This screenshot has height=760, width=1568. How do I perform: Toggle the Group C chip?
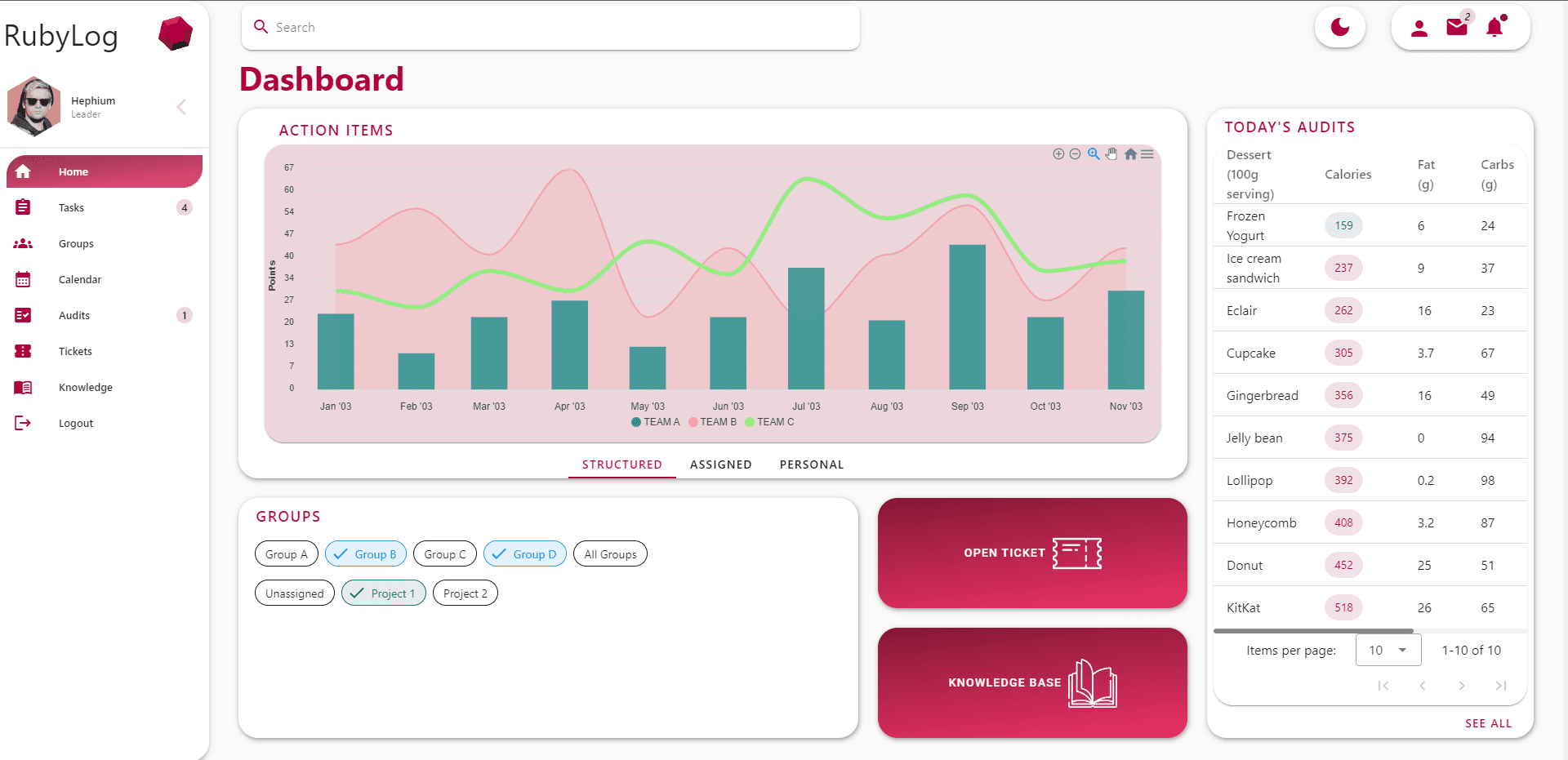coord(445,554)
